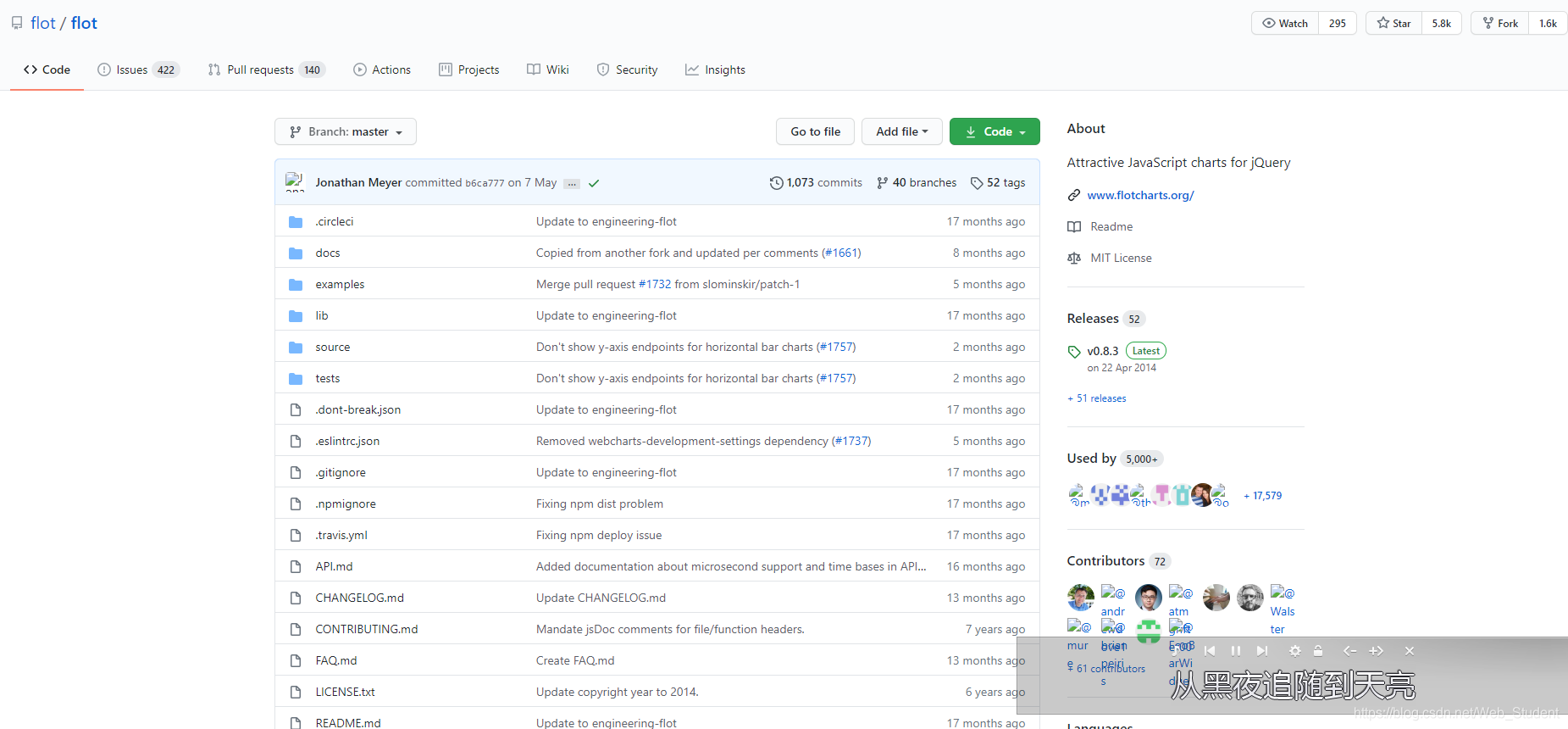View the 295 watchers count
Image resolution: width=1568 pixels, height=729 pixels.
[1338, 23]
